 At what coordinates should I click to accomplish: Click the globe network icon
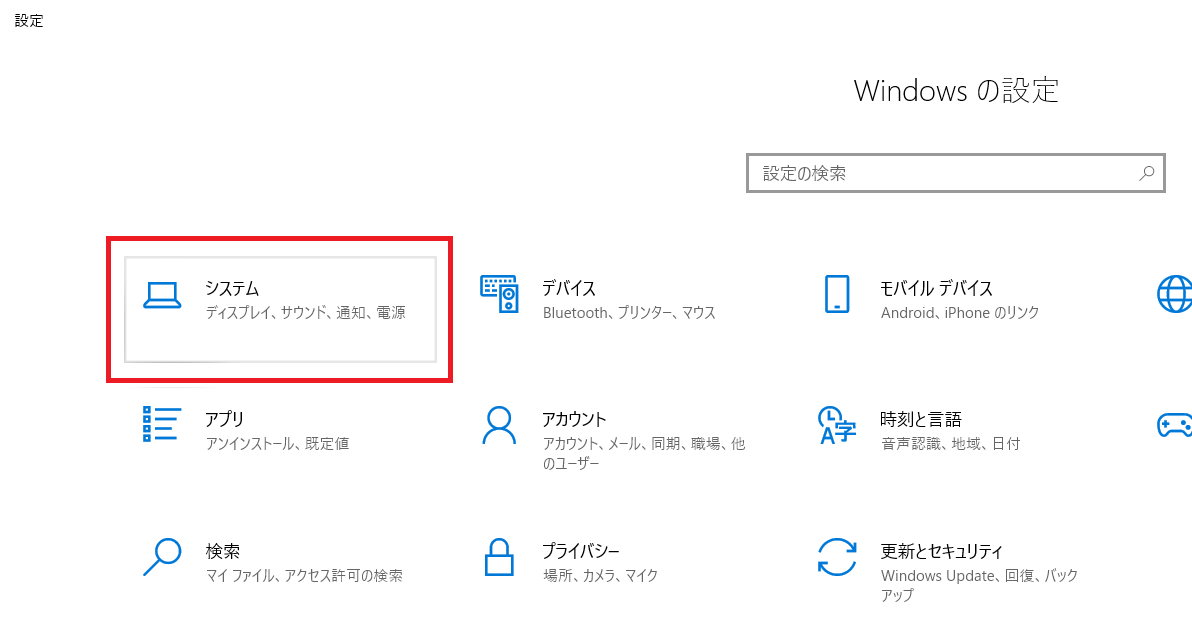pos(1175,294)
